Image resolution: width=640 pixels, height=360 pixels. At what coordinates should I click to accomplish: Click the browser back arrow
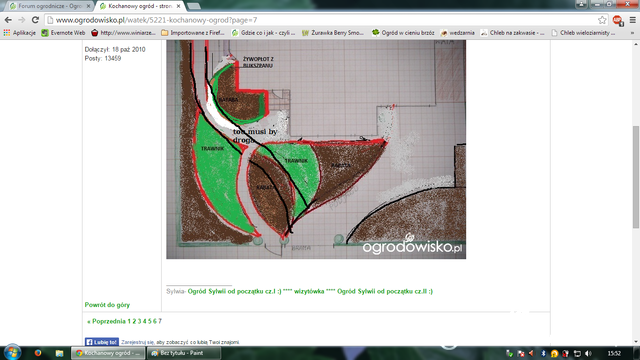[8, 20]
